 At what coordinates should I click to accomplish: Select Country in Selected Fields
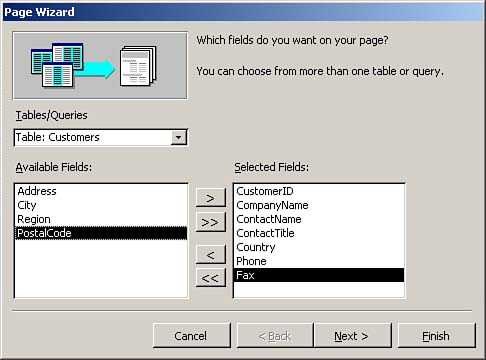(319, 247)
